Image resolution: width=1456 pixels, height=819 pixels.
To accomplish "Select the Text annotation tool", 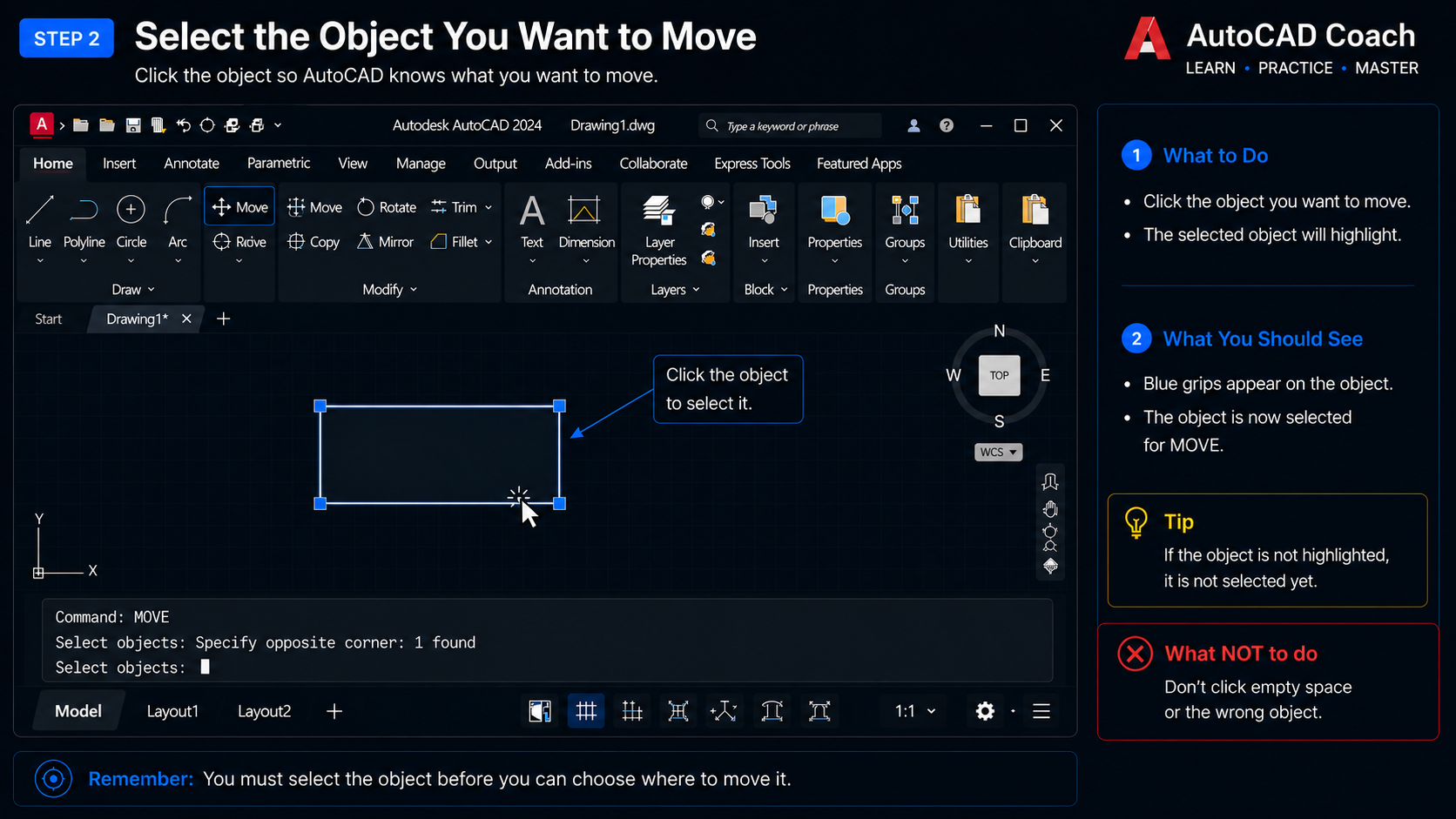I will pyautogui.click(x=532, y=222).
